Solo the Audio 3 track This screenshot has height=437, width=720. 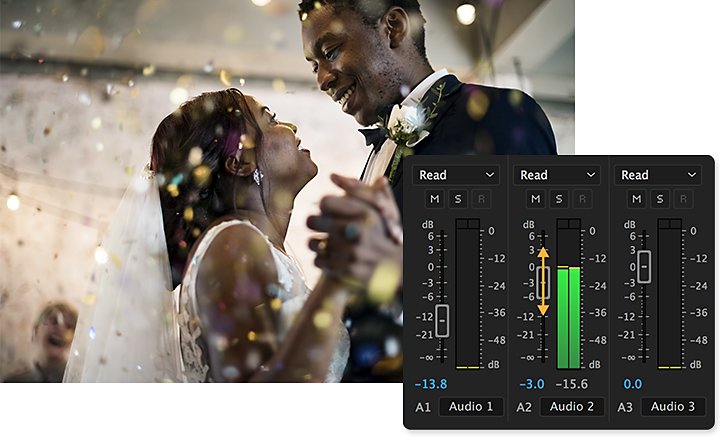coord(660,199)
